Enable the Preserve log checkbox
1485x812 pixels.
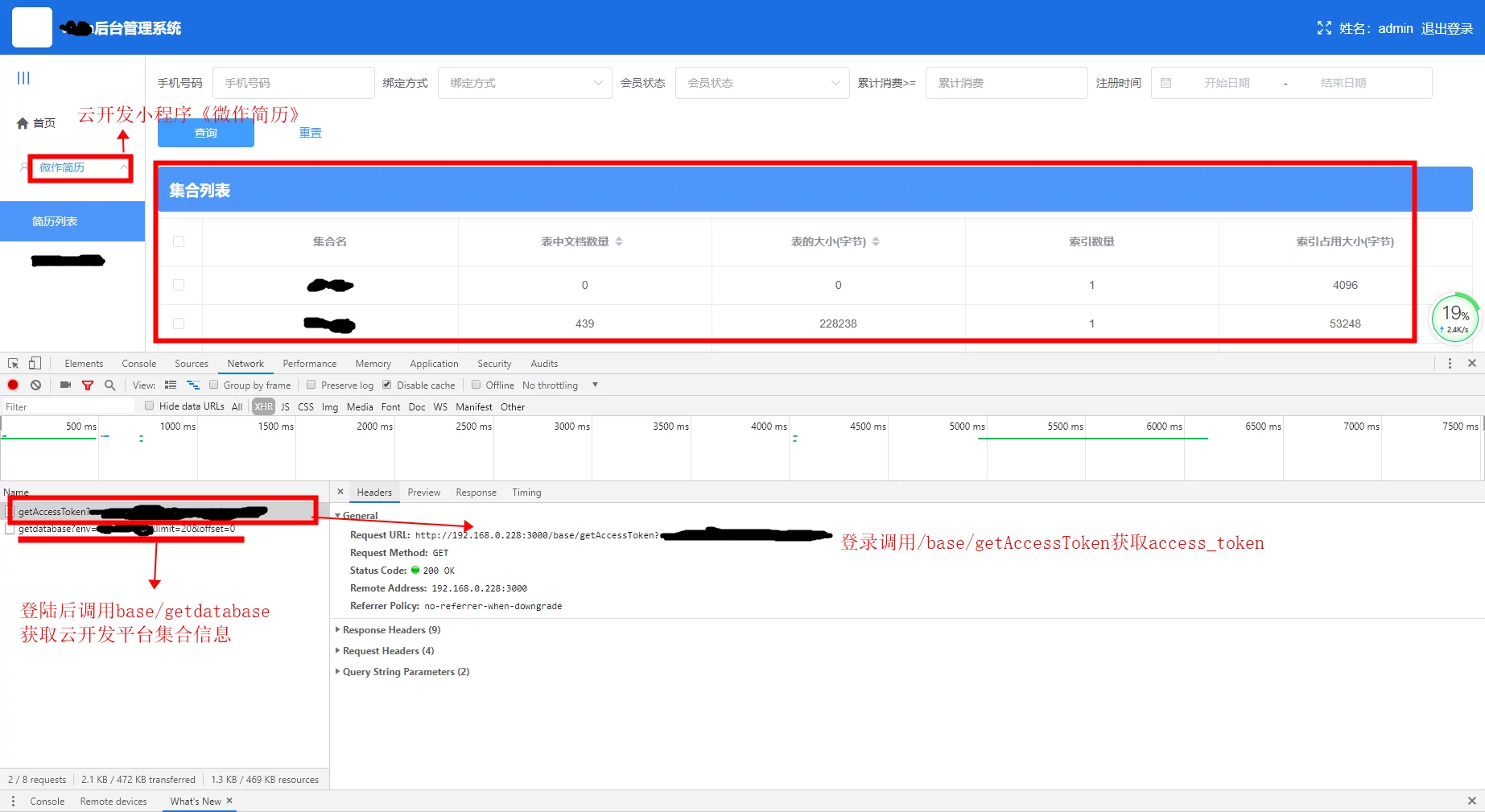click(x=311, y=385)
